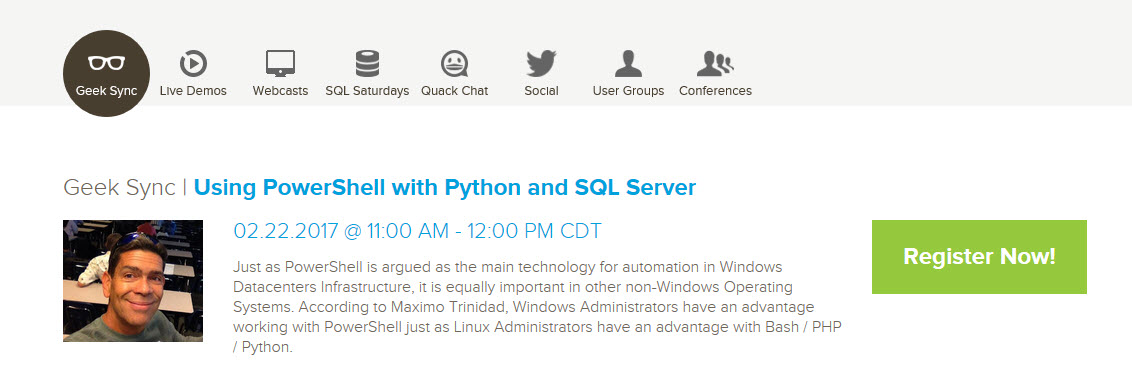Choose the SQL Saturdays text label

tap(367, 91)
